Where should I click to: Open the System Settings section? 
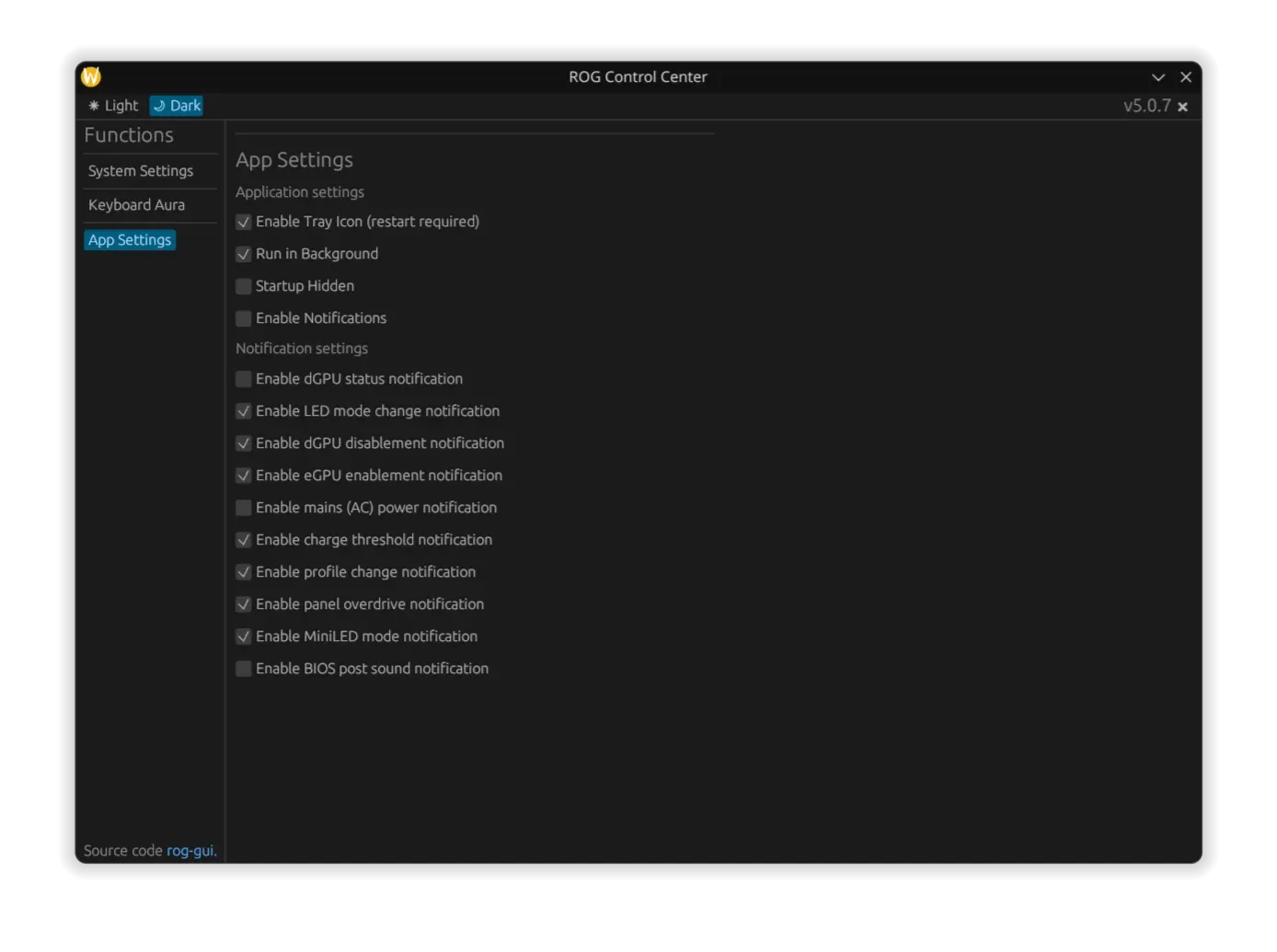coord(141,171)
